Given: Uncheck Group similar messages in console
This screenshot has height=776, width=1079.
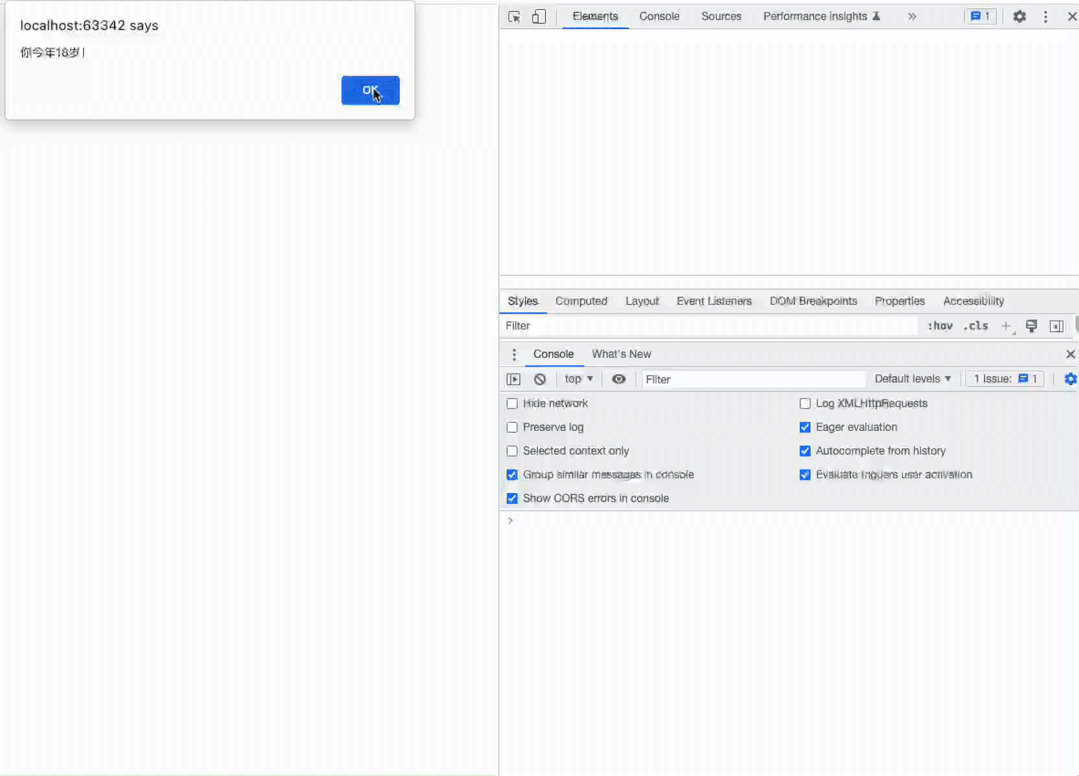Looking at the screenshot, I should [511, 474].
